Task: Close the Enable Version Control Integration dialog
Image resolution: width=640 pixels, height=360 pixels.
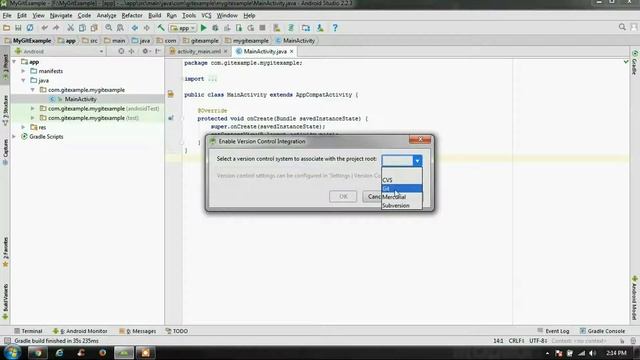Action: tap(420, 140)
